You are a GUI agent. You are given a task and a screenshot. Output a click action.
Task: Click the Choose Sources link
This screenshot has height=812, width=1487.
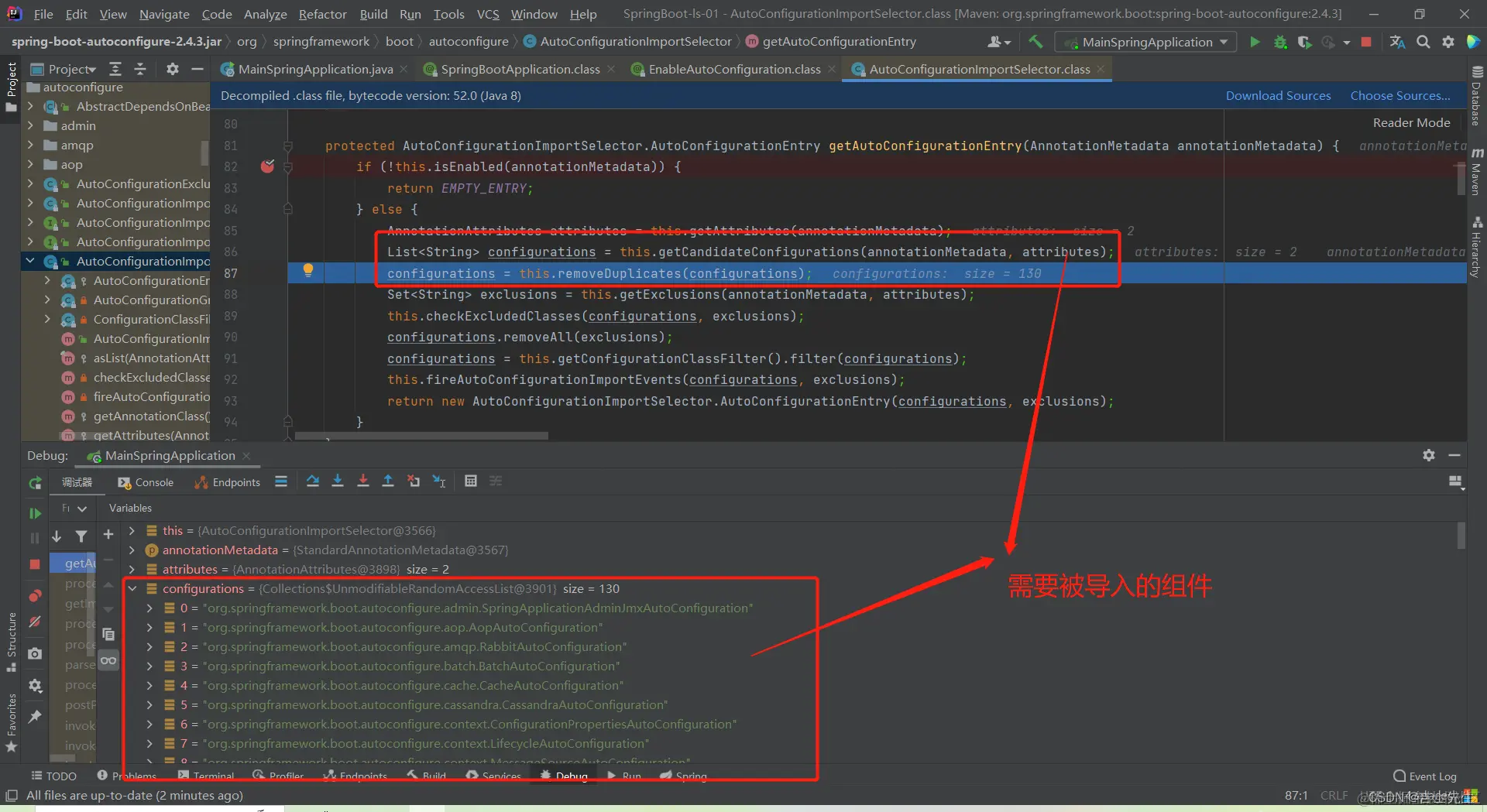1400,95
